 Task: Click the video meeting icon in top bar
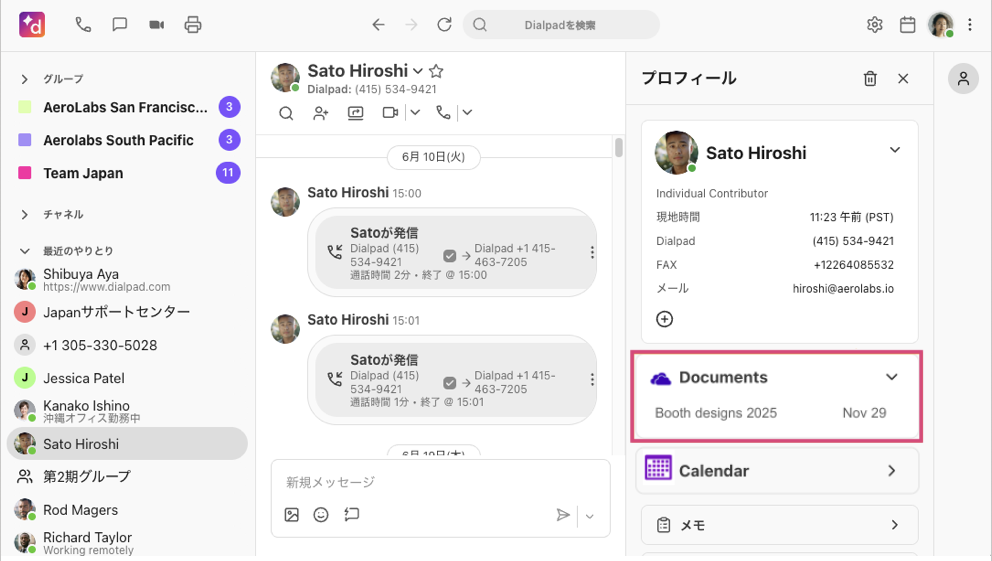tap(157, 25)
